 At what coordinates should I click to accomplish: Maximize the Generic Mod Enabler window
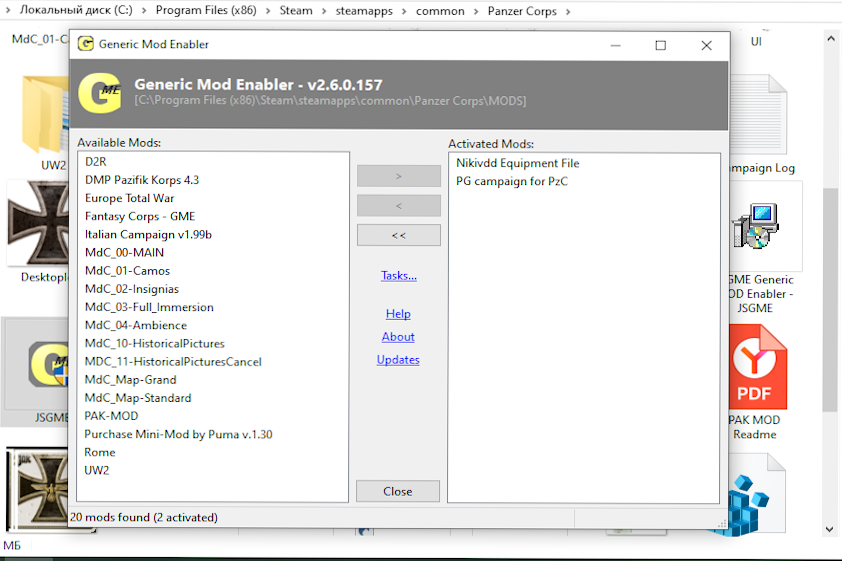coord(660,45)
